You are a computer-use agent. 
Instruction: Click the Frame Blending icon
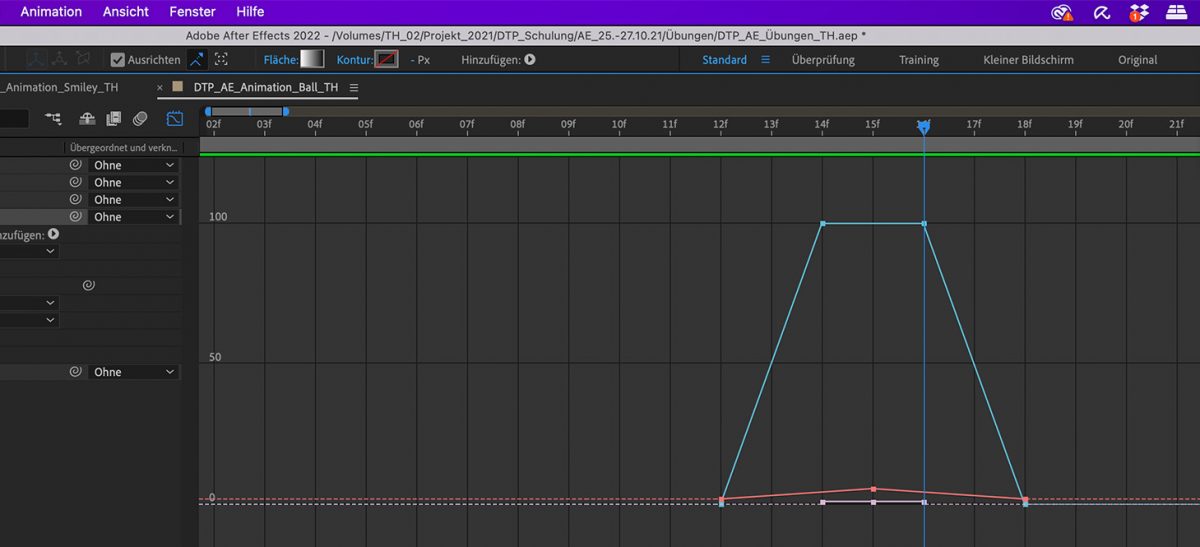point(113,119)
